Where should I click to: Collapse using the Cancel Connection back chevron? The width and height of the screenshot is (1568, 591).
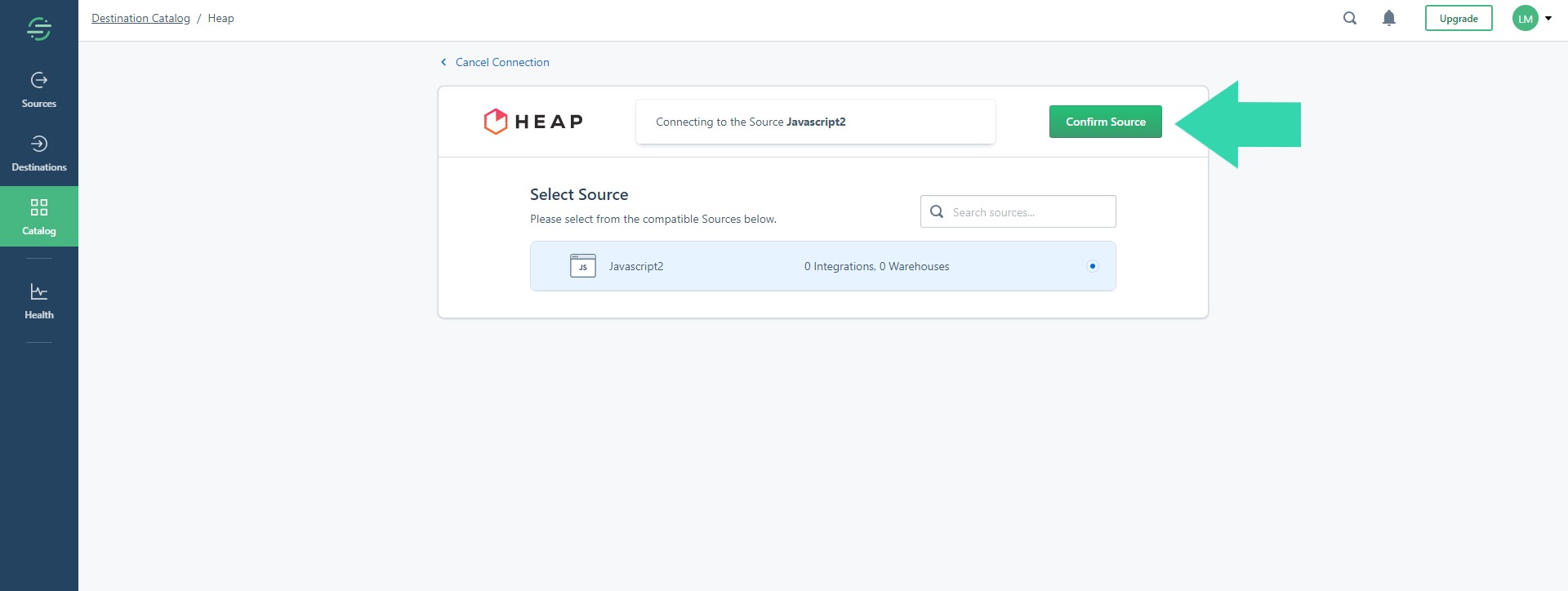(443, 61)
